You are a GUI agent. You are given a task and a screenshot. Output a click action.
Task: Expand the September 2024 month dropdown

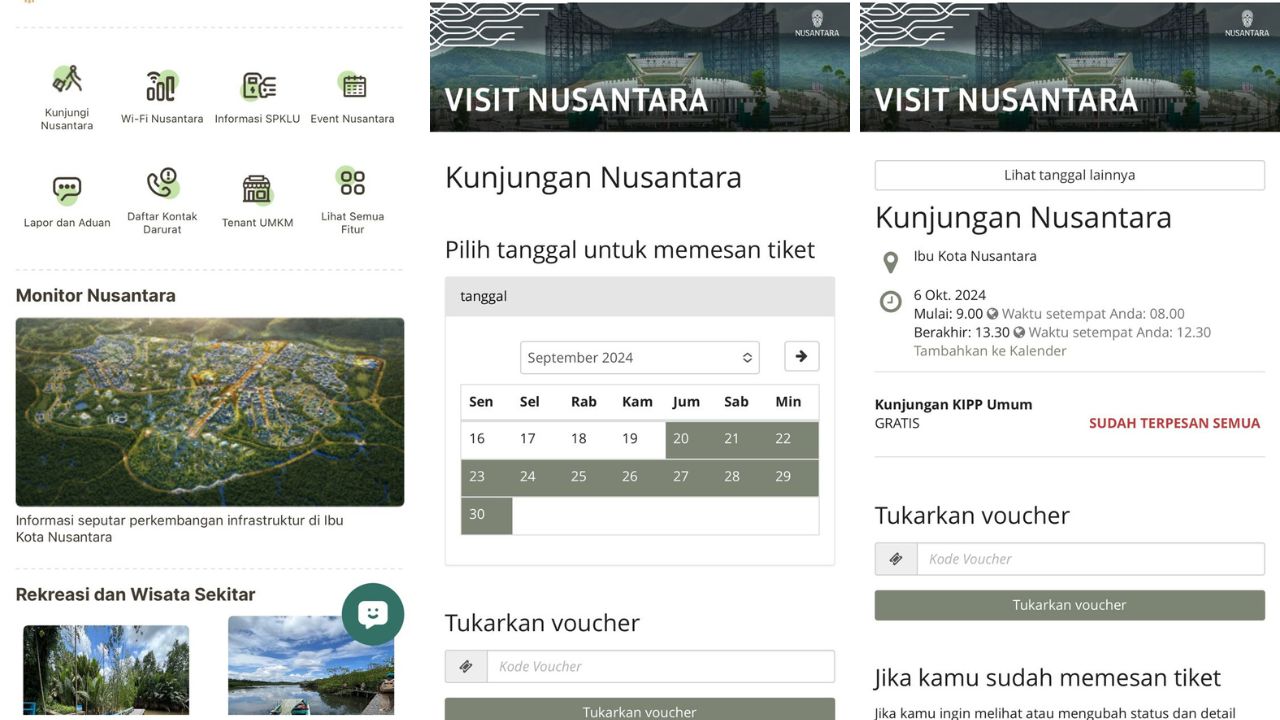pos(639,358)
